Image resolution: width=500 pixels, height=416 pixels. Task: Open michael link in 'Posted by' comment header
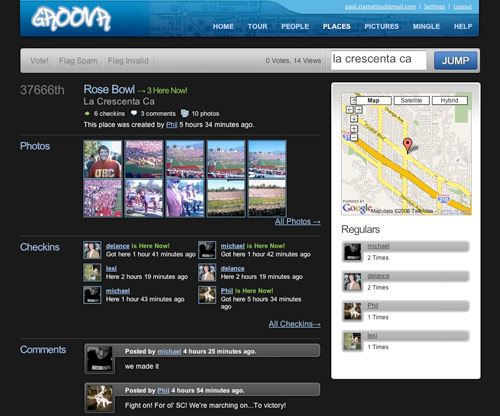169,351
